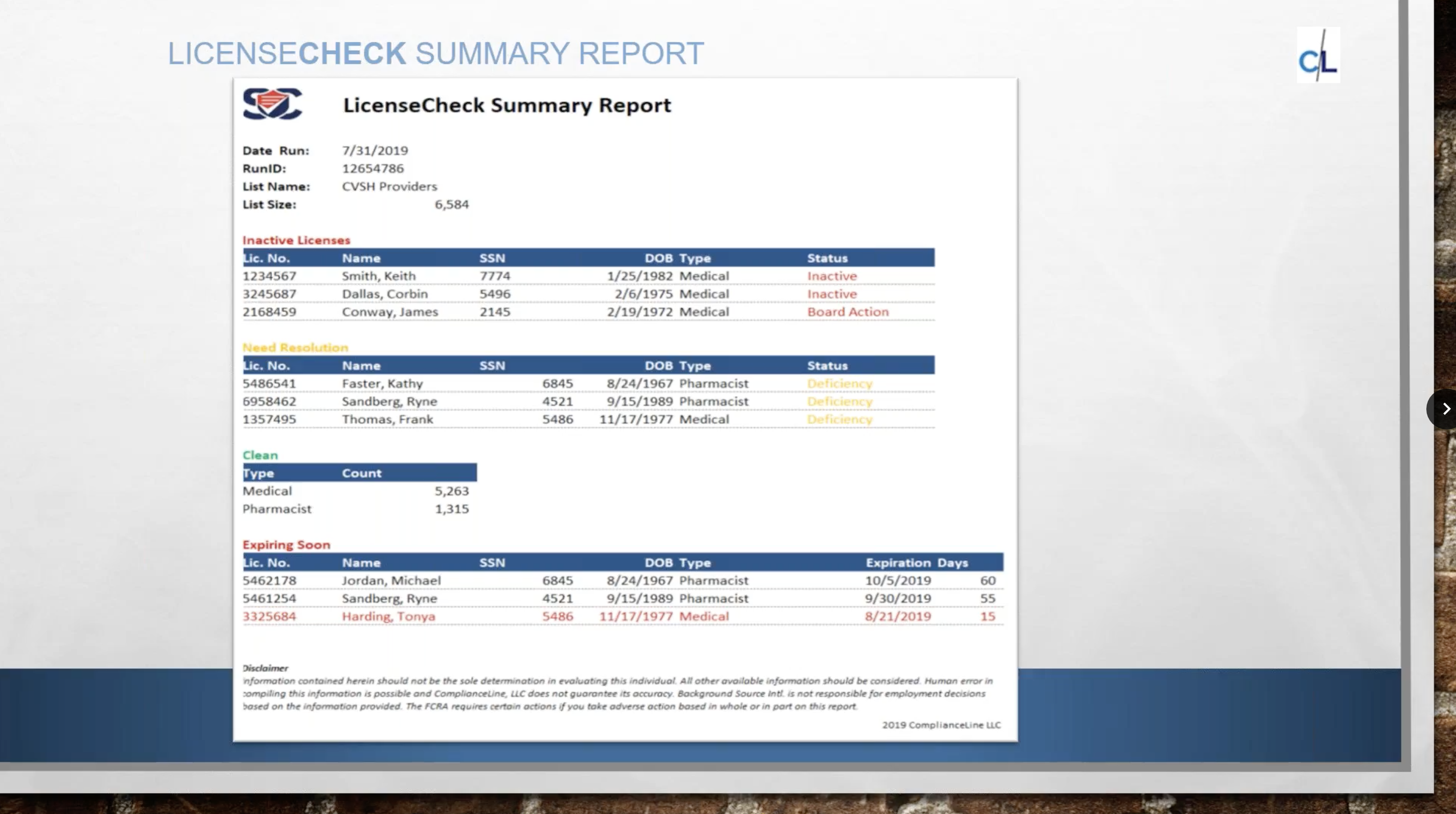This screenshot has width=1456, height=814.
Task: Click the red and blue shield logo
Action: [x=273, y=104]
